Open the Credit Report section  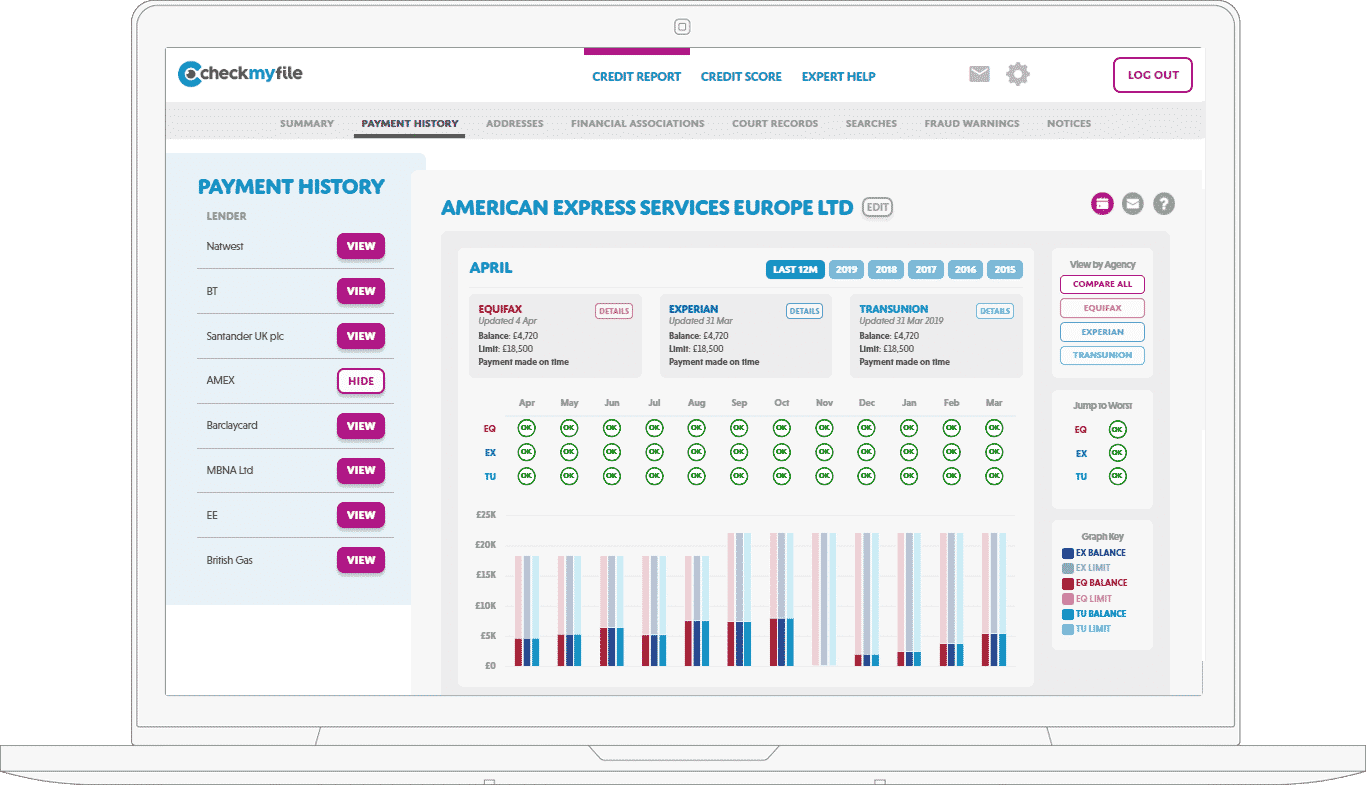[x=636, y=77]
